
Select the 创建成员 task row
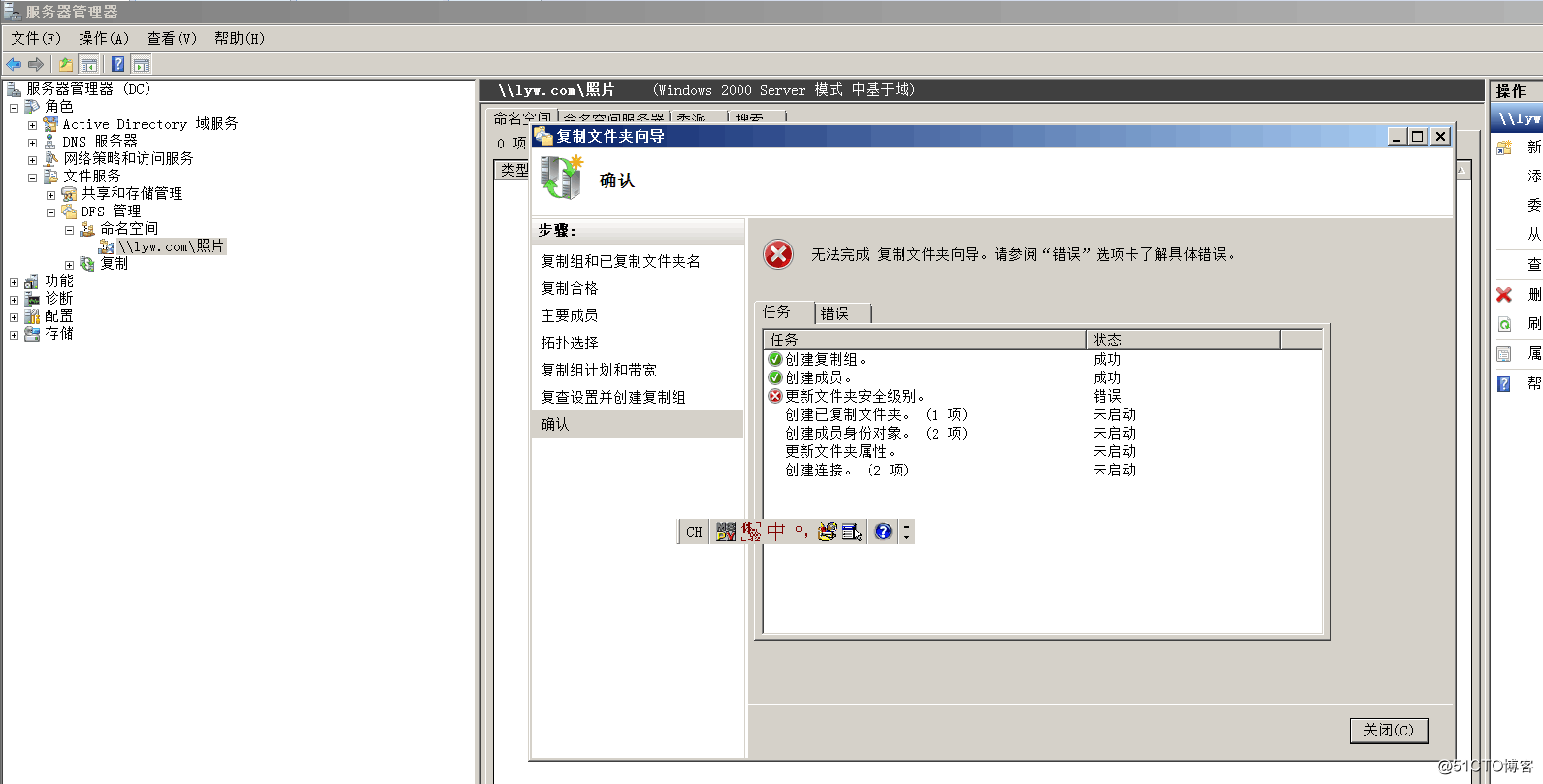click(1042, 377)
